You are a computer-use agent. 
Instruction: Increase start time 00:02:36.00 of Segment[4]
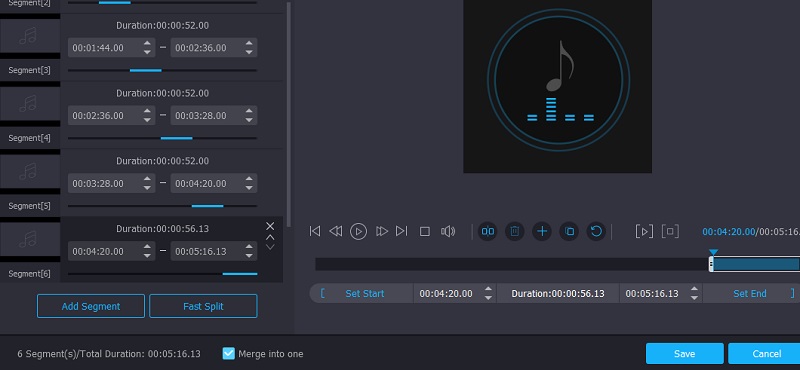click(147, 112)
